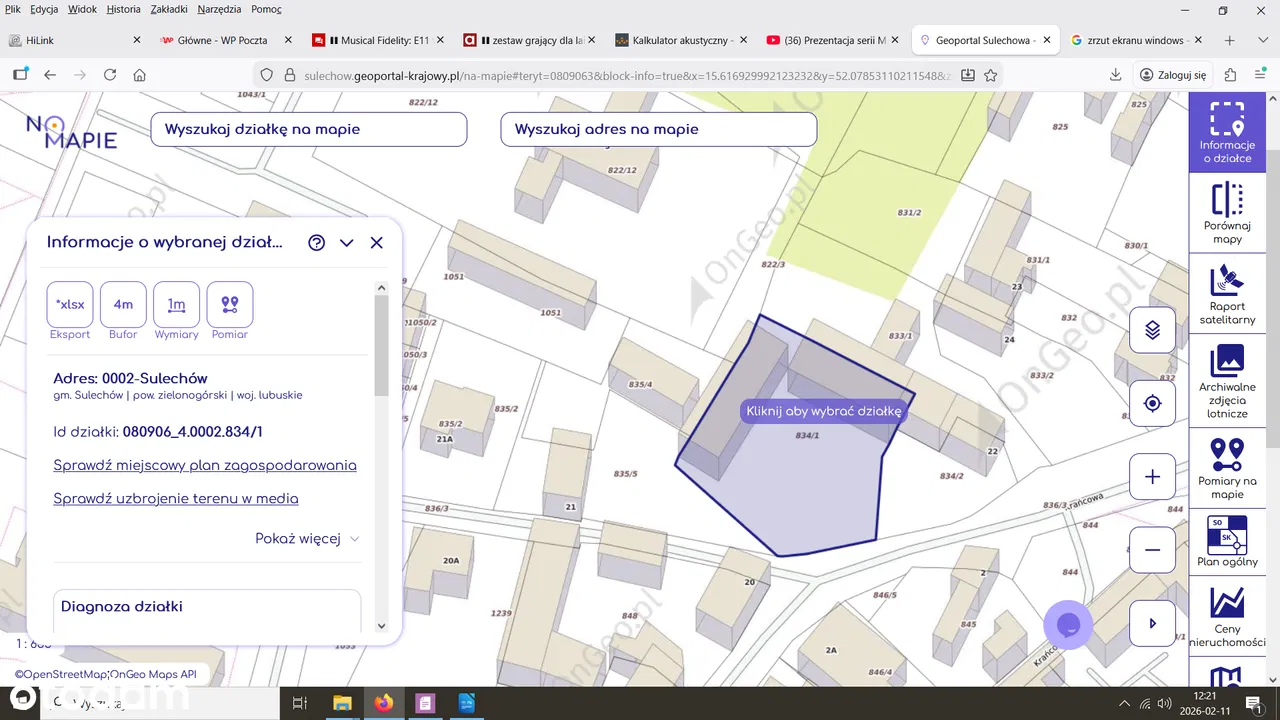Toggle the 4m Bufor option
This screenshot has height=720, width=1280.
tap(123, 305)
